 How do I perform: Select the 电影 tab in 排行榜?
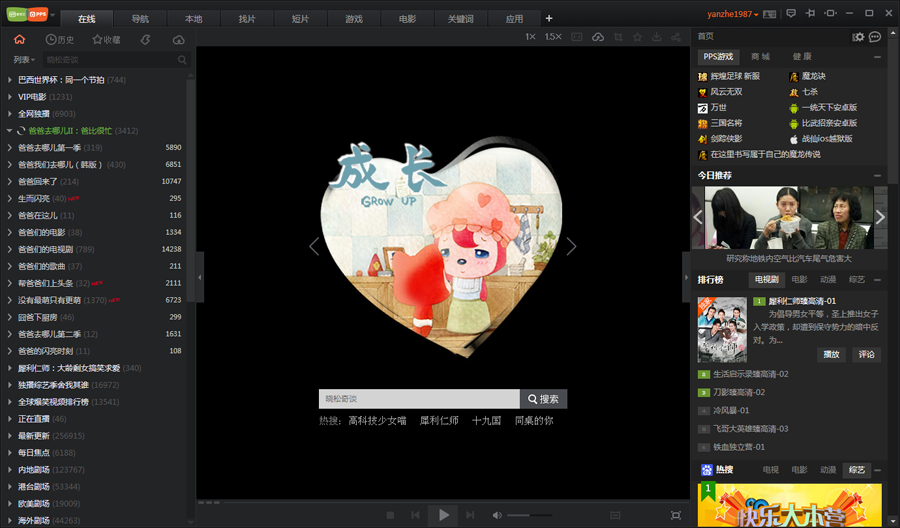[799, 280]
